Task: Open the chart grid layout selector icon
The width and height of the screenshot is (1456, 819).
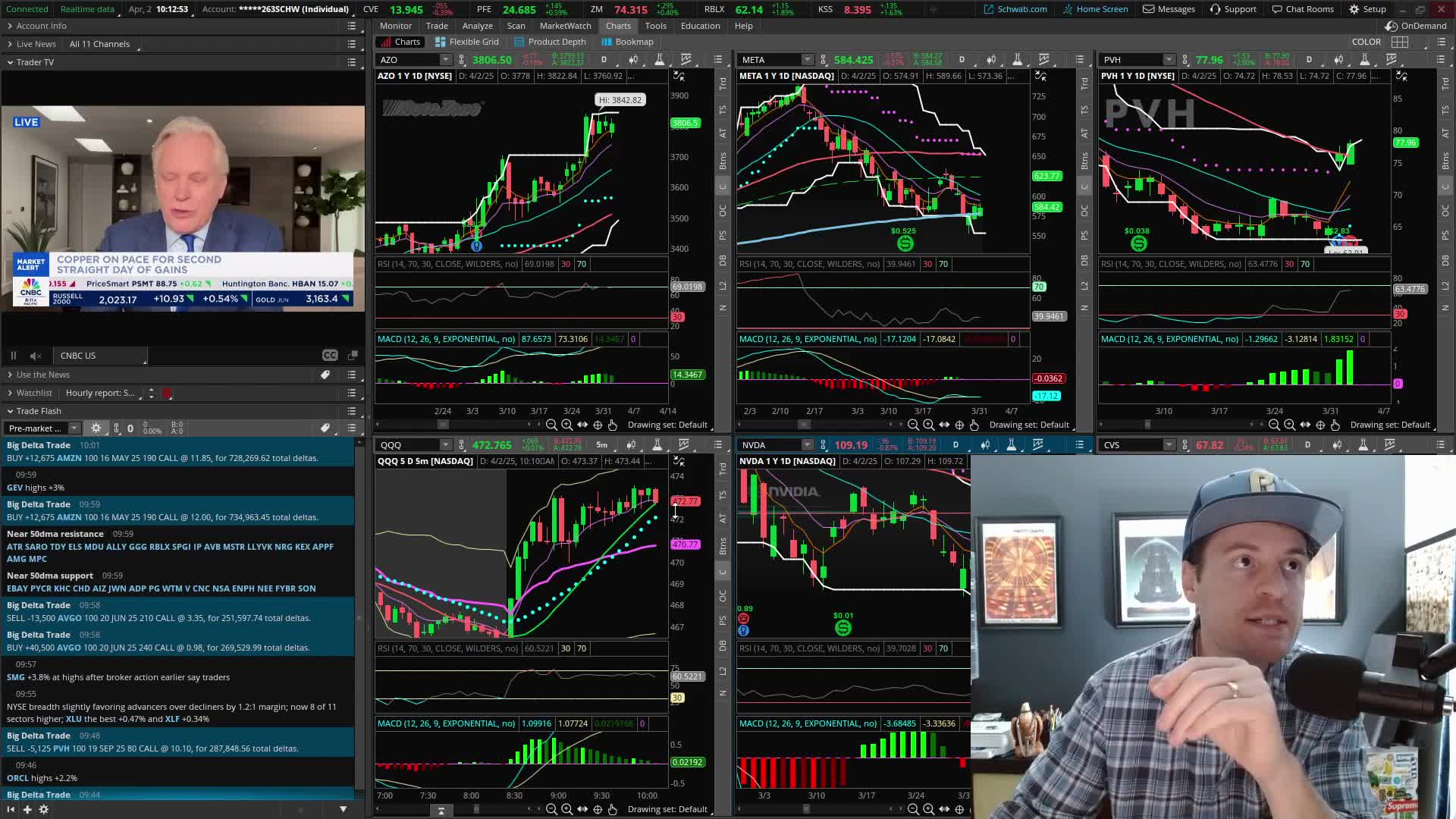Action: coord(1400,42)
